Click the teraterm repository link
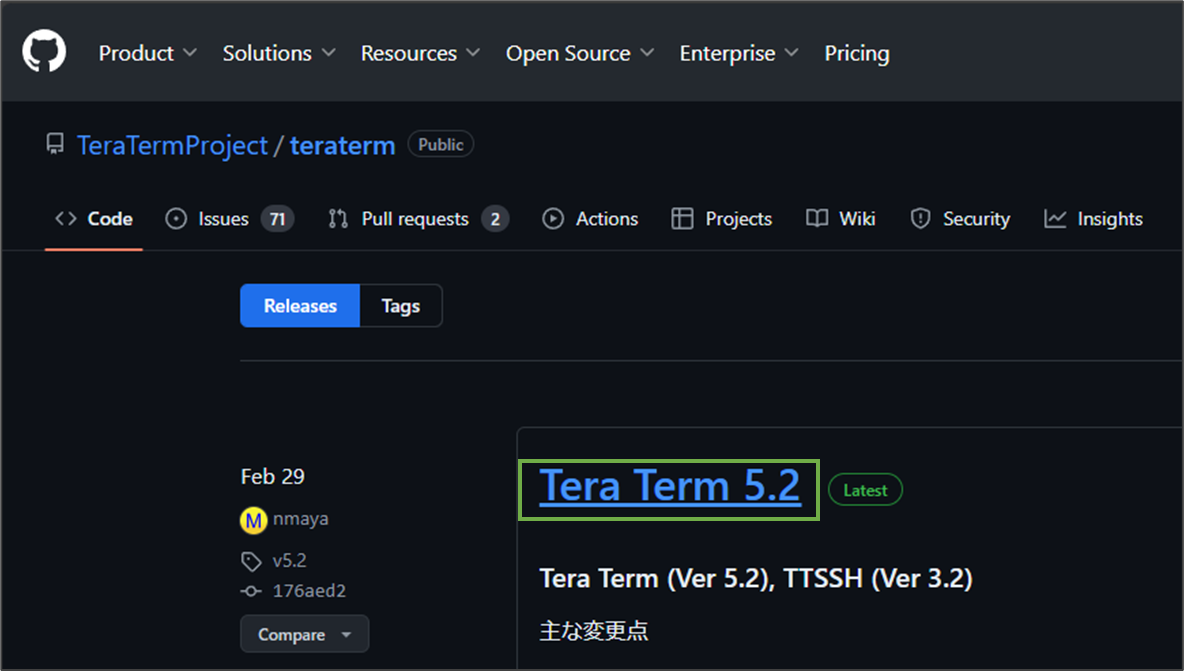The height and width of the screenshot is (671, 1184). coord(342,145)
